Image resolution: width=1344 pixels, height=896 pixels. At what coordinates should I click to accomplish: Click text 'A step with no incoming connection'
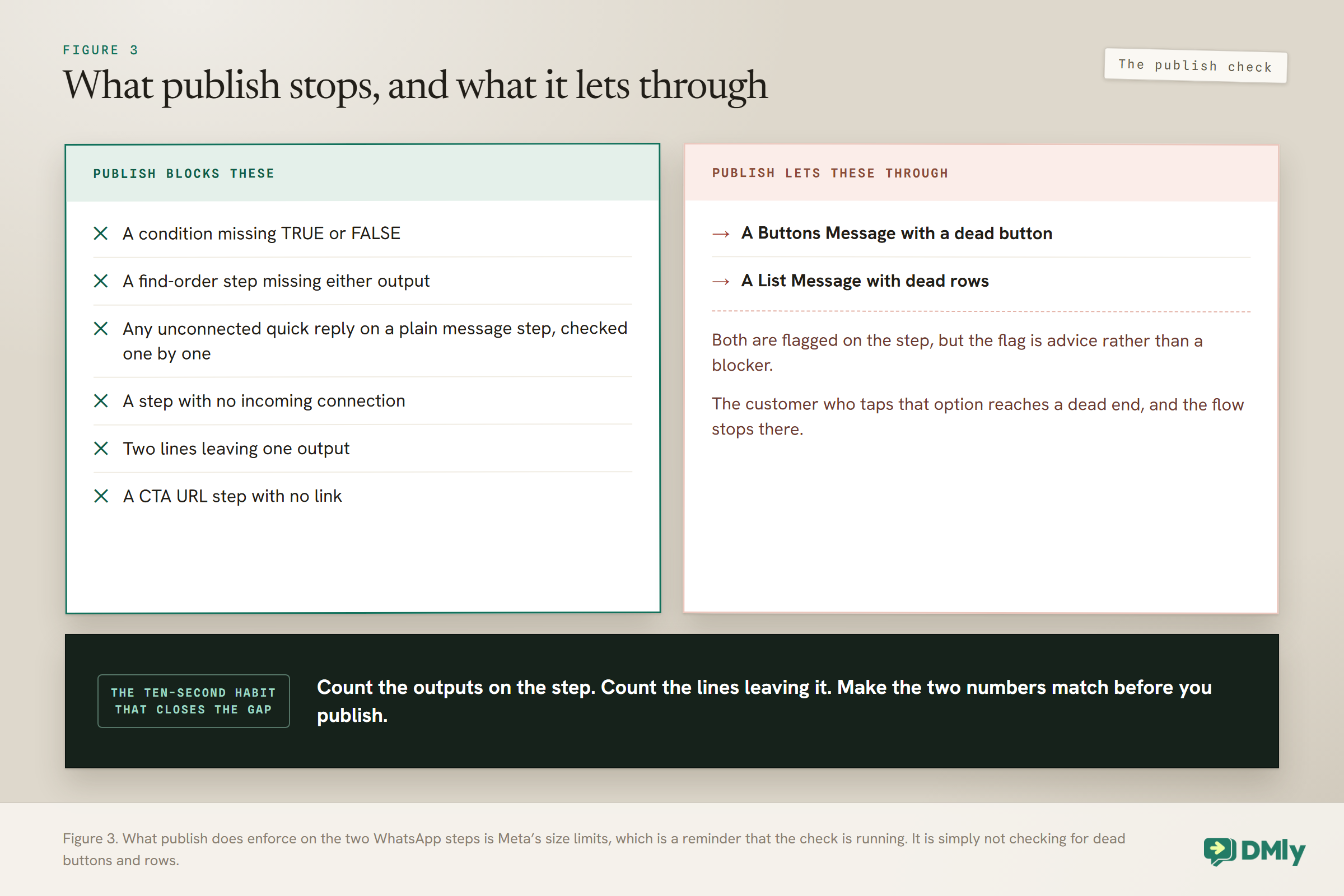(x=264, y=400)
